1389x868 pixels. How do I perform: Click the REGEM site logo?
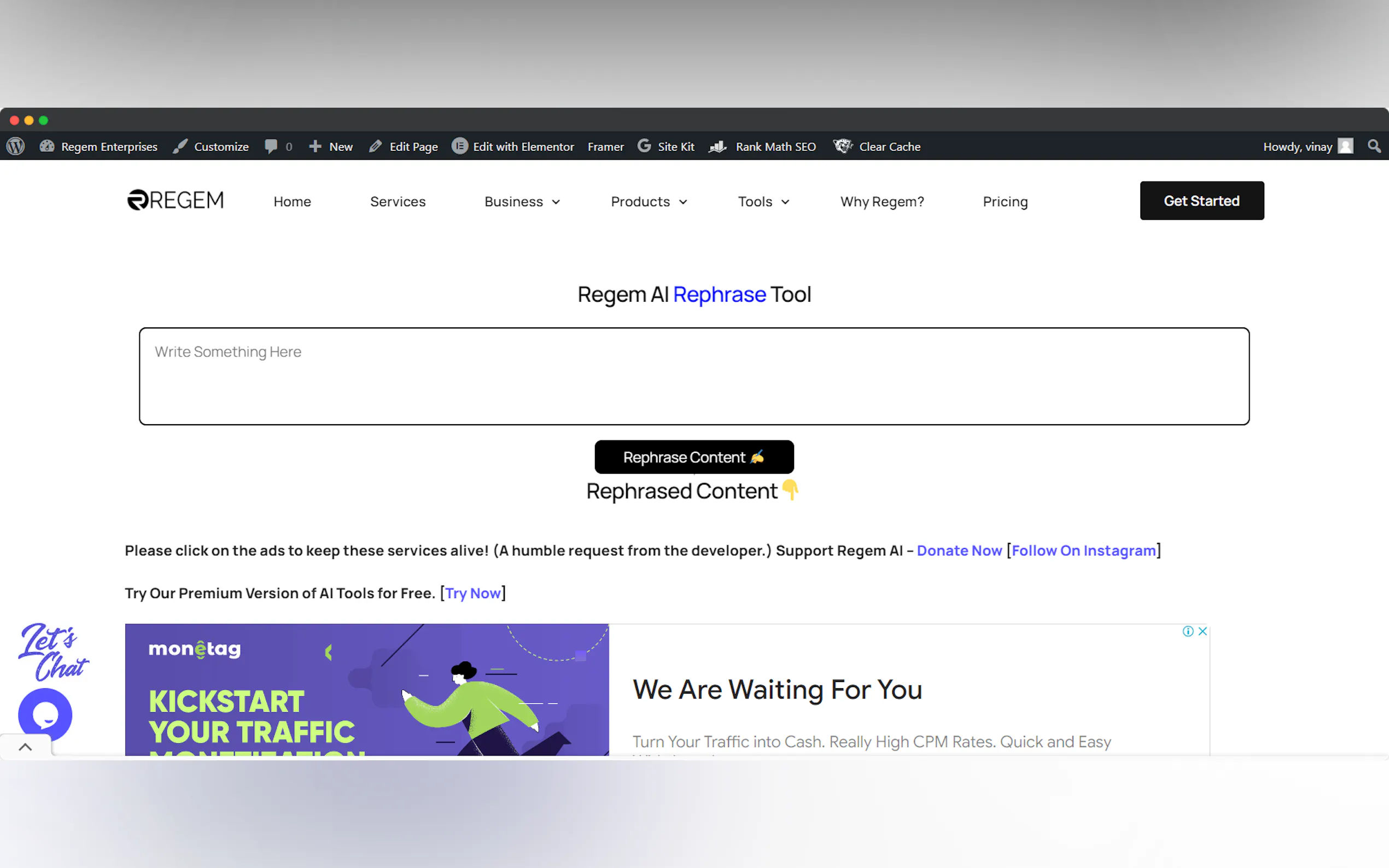click(x=174, y=200)
